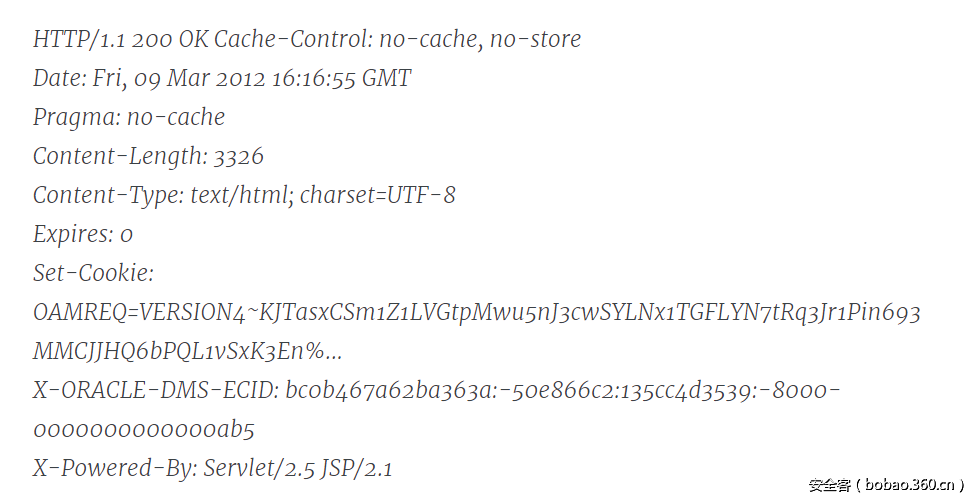
Task: Click the Expires: 0 line
Action: pos(83,235)
